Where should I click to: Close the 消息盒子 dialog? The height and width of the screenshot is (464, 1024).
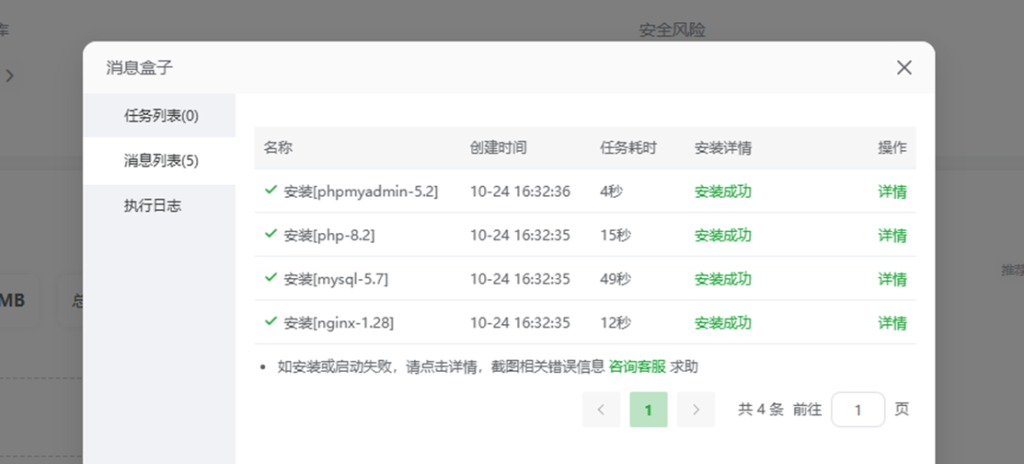pos(904,68)
